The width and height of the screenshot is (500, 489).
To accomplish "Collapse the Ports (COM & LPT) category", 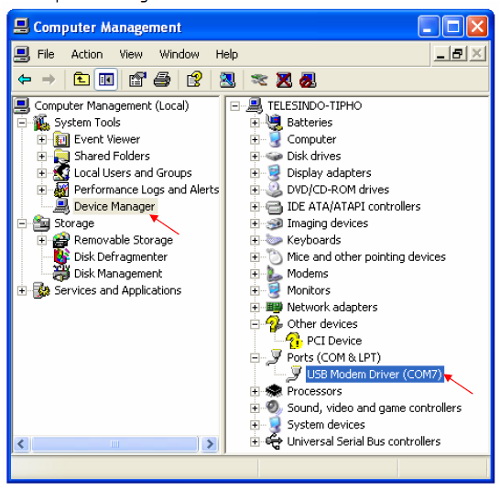I will (x=255, y=358).
